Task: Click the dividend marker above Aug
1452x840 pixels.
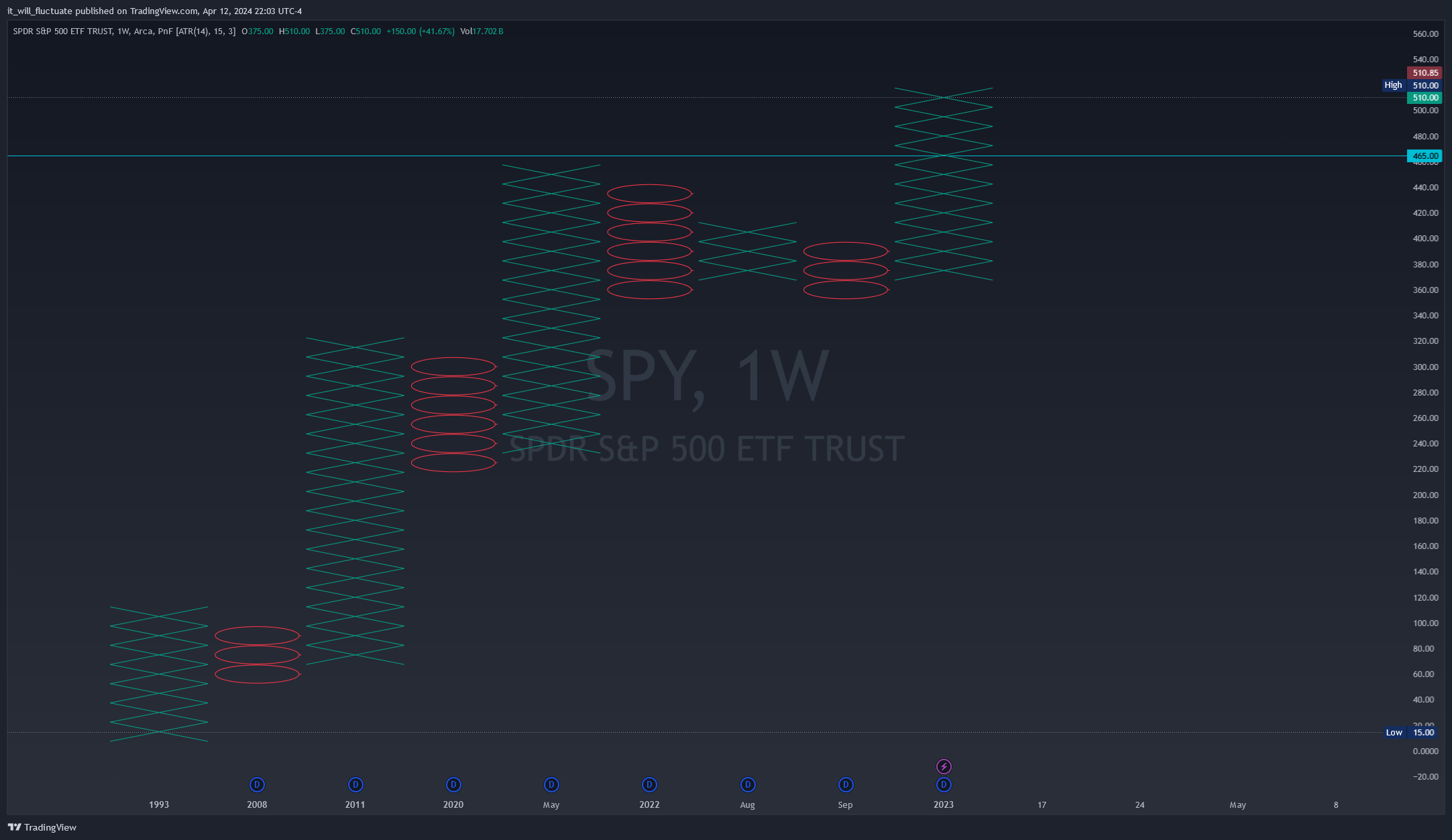Action: coord(748,784)
